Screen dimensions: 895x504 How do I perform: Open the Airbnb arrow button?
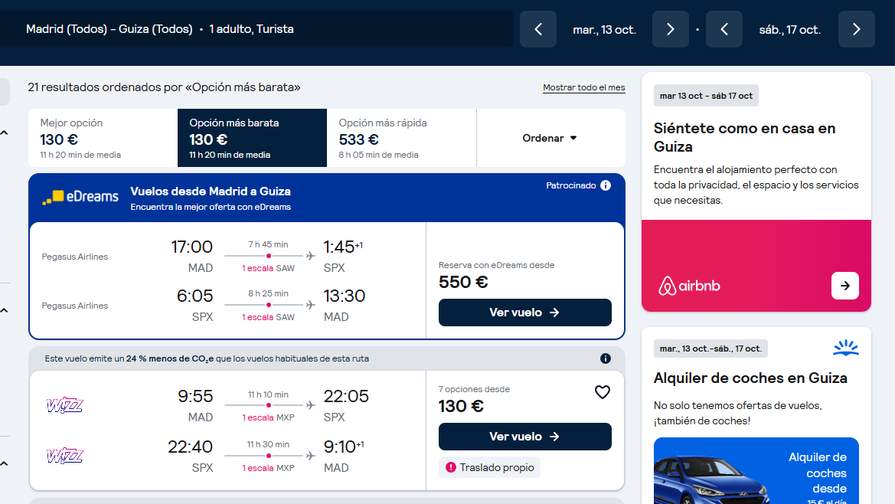845,285
